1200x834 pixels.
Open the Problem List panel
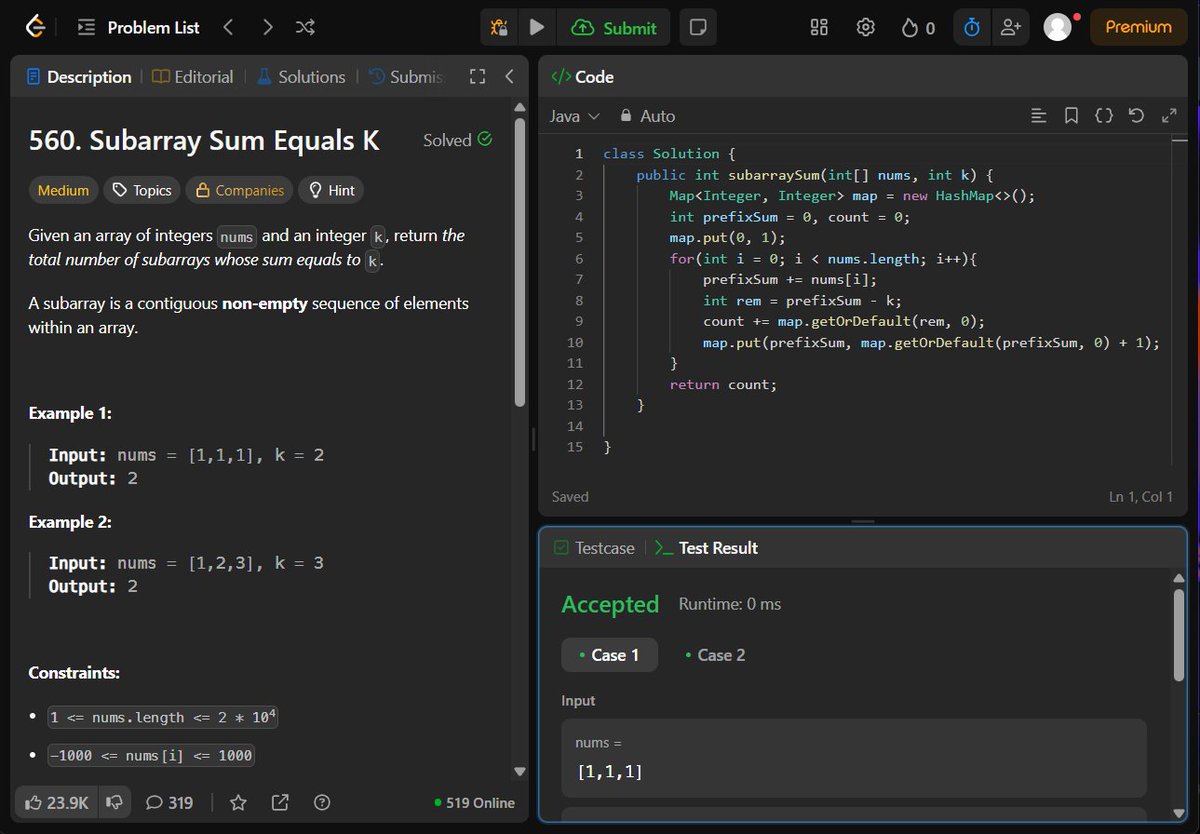(139, 28)
